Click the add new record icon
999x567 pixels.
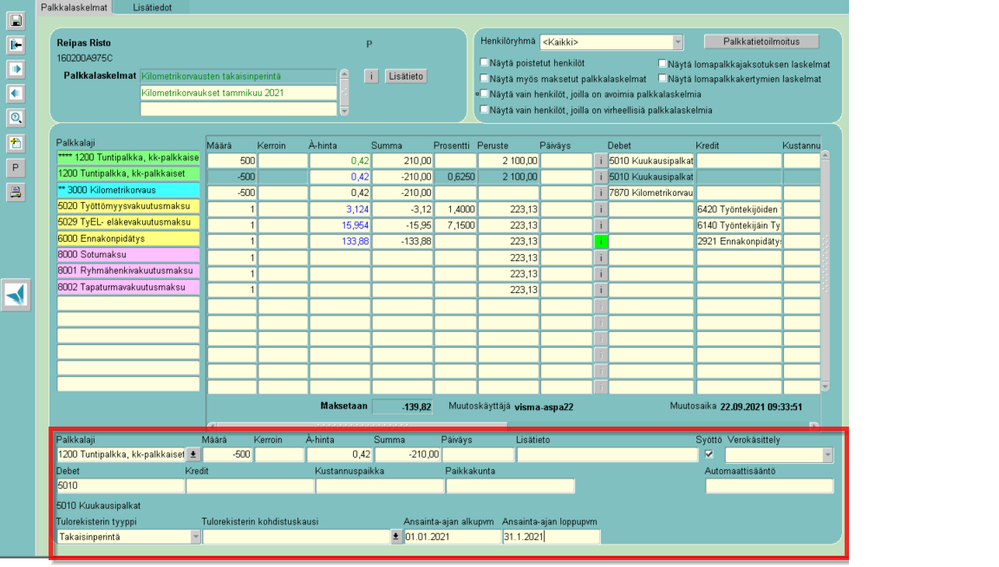pos(16,143)
